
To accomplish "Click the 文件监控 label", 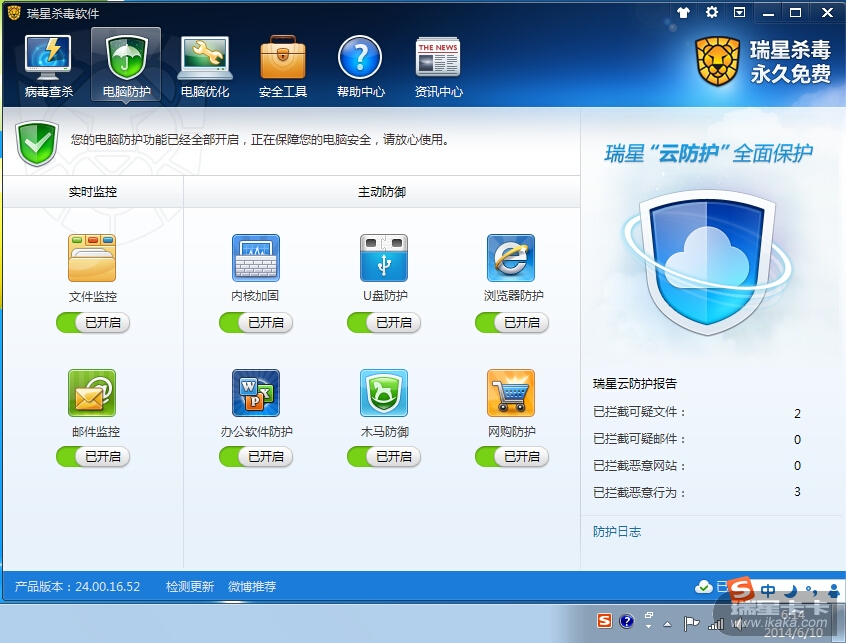I will coord(93,296).
